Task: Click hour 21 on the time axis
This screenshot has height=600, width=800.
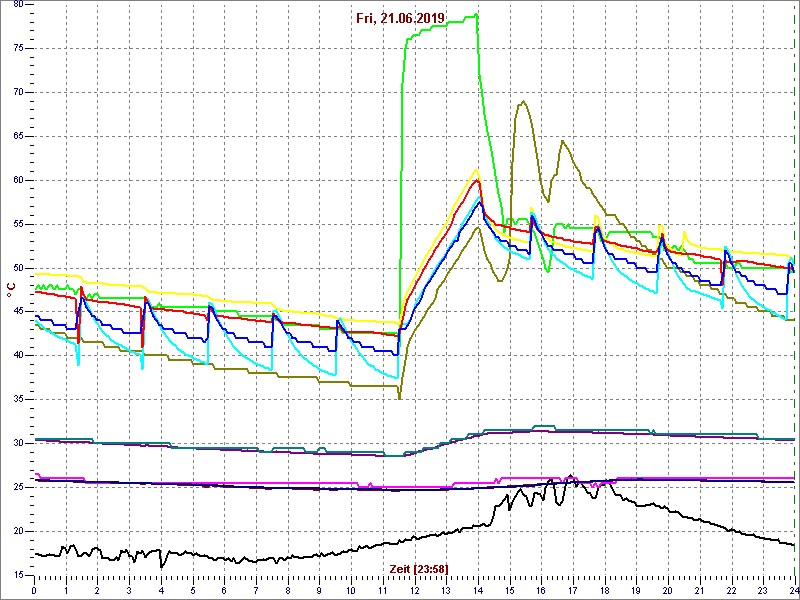Action: pyautogui.click(x=699, y=589)
